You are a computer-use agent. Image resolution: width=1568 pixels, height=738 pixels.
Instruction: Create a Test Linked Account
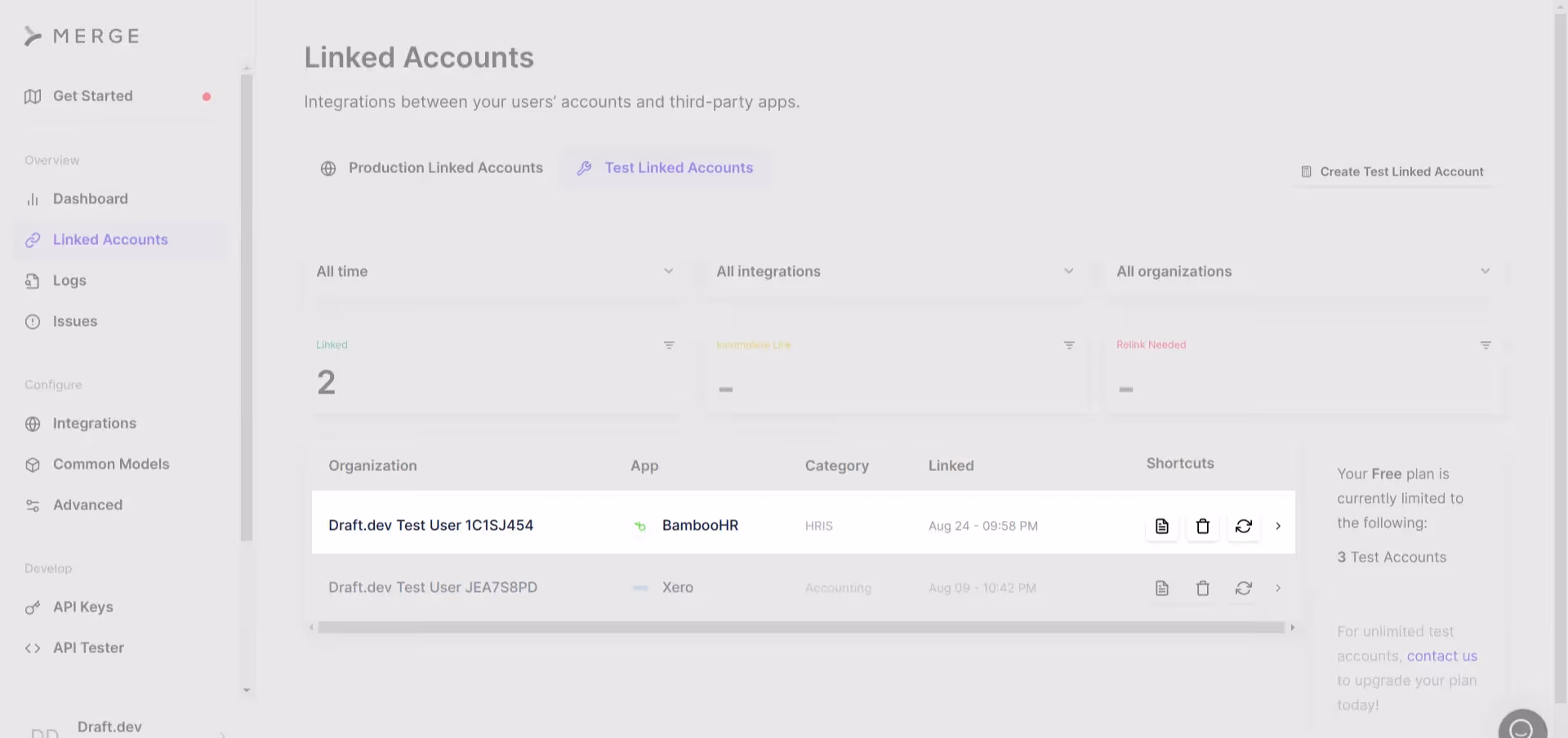[x=1392, y=171]
